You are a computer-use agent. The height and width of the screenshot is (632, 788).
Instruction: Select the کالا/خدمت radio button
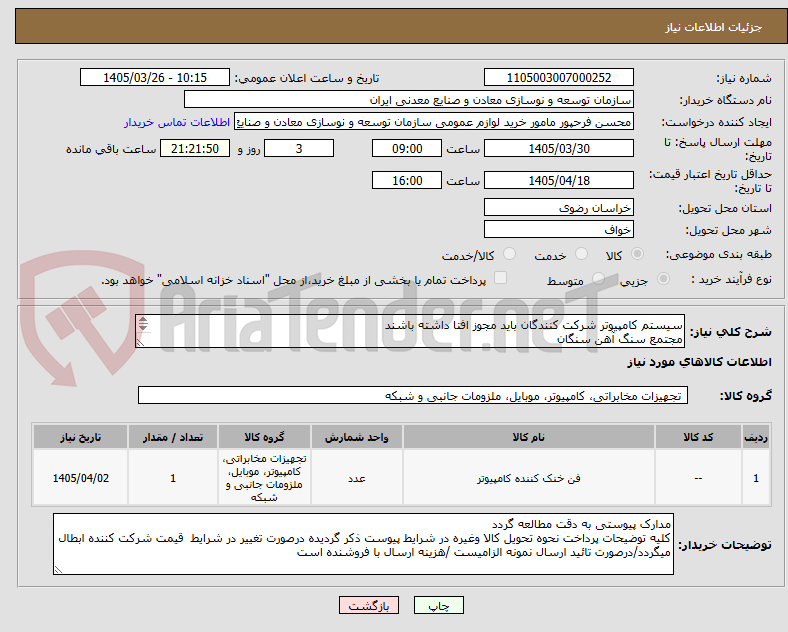coord(510,254)
